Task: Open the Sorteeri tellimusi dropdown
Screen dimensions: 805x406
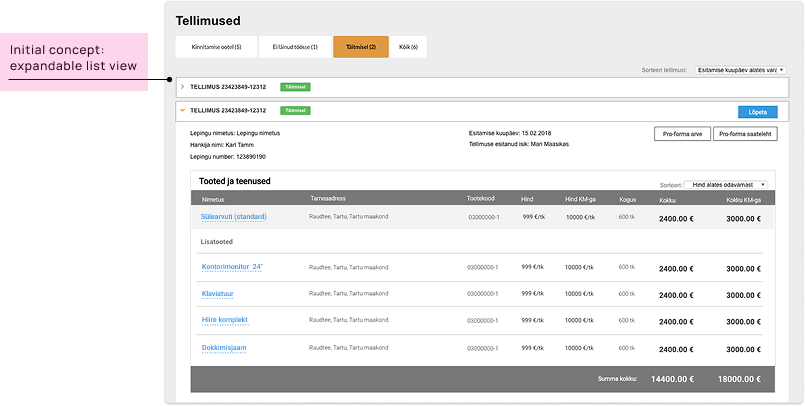Action: point(740,70)
